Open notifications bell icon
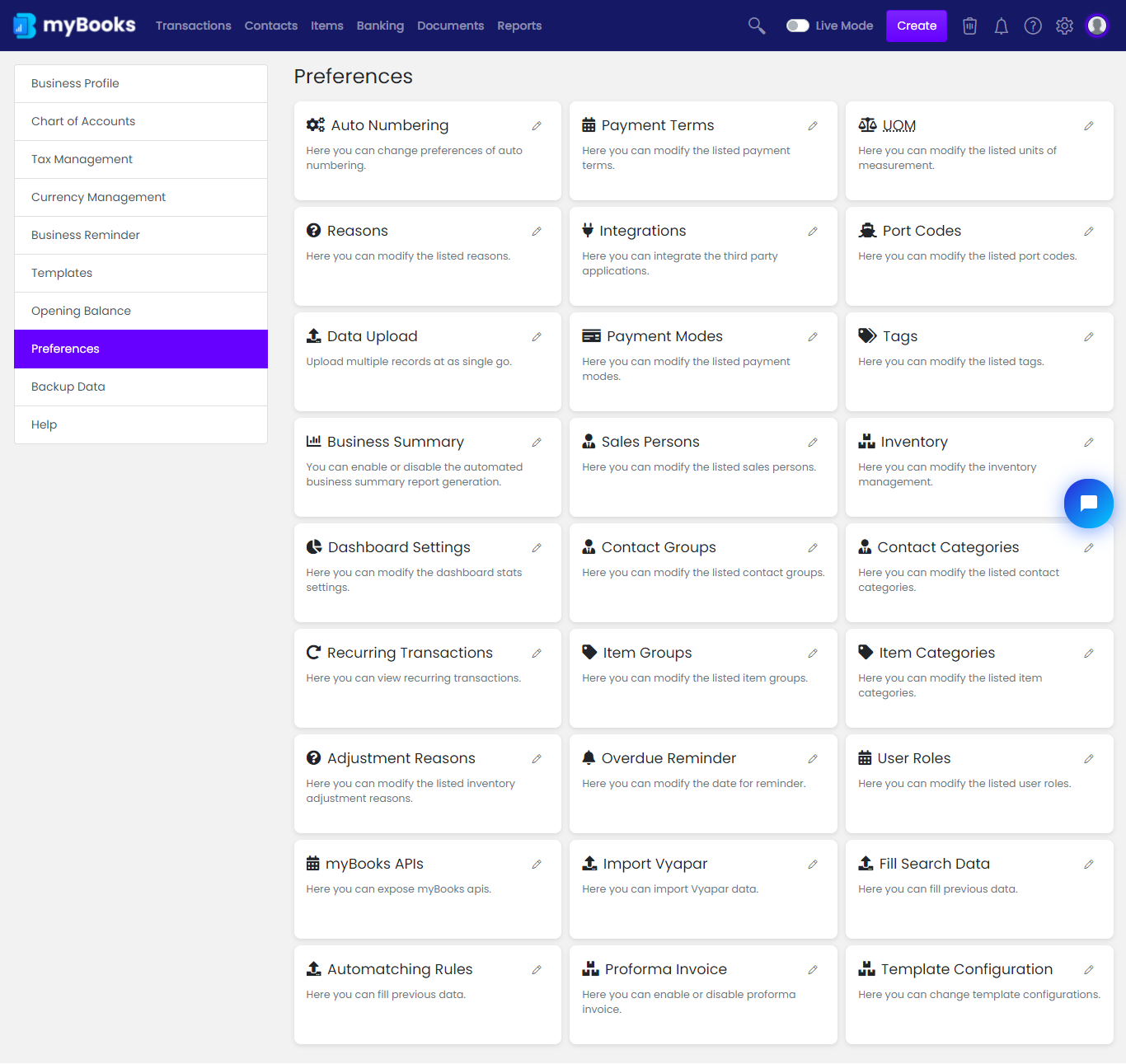Viewport: 1126px width, 1064px height. (1002, 26)
